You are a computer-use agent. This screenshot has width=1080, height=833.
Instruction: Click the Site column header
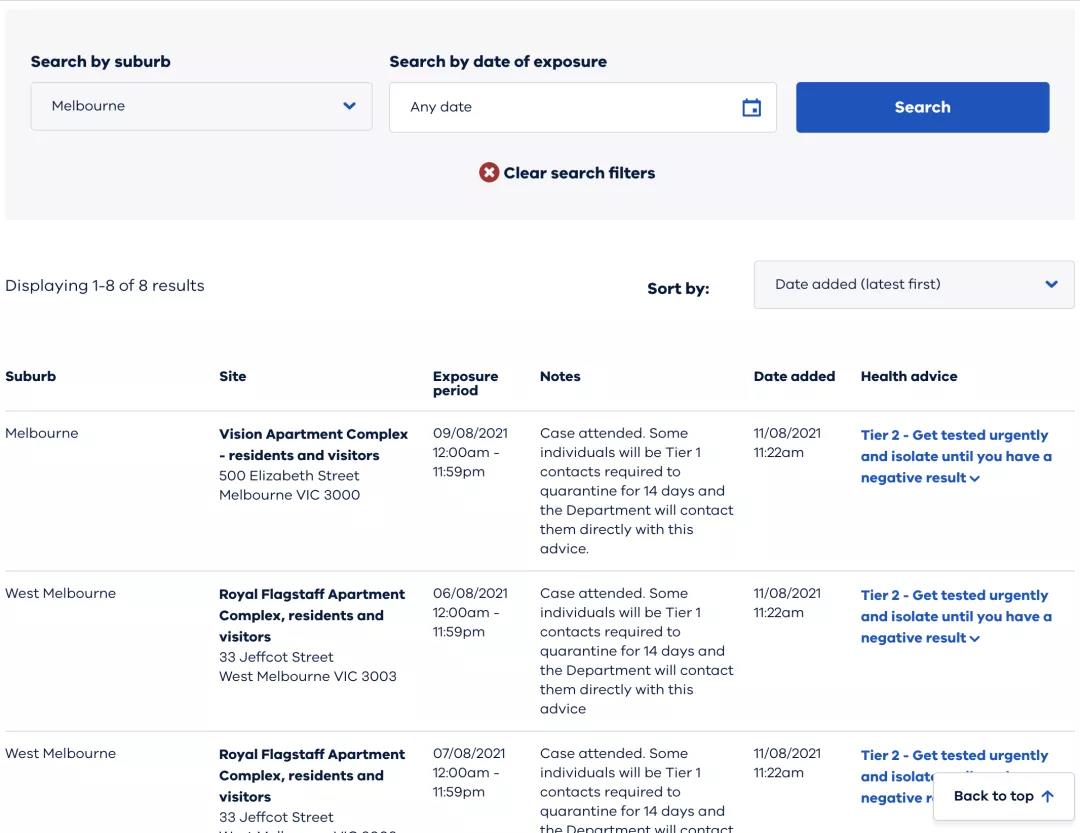point(232,376)
